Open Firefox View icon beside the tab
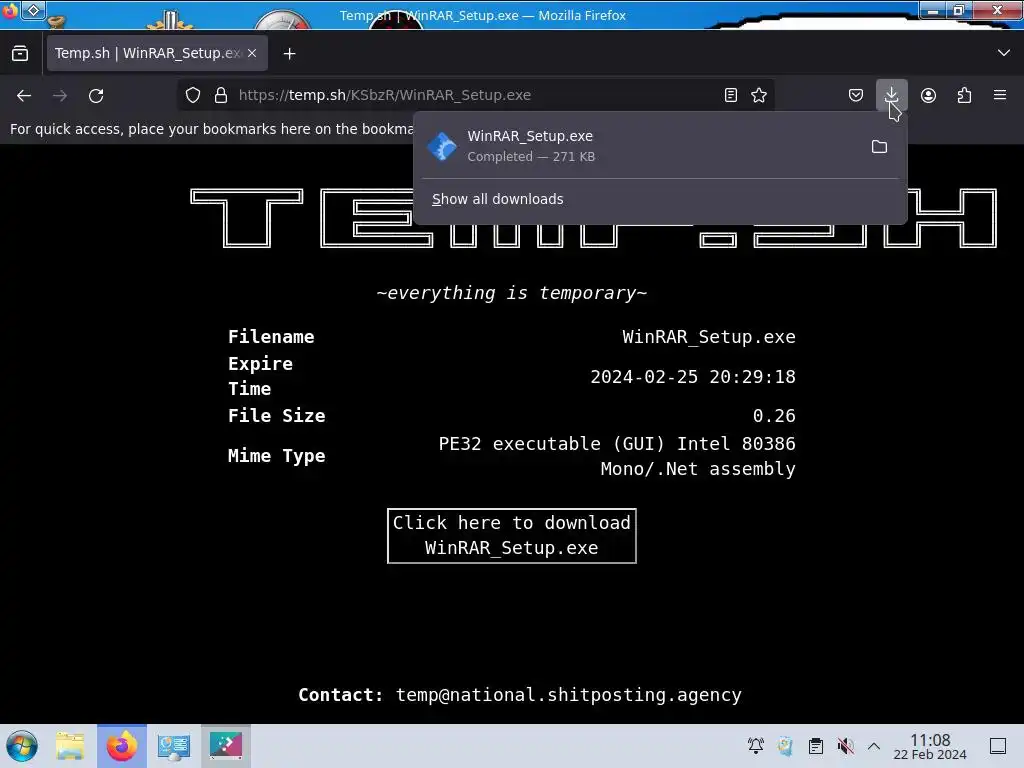This screenshot has width=1024, height=768. [20, 54]
